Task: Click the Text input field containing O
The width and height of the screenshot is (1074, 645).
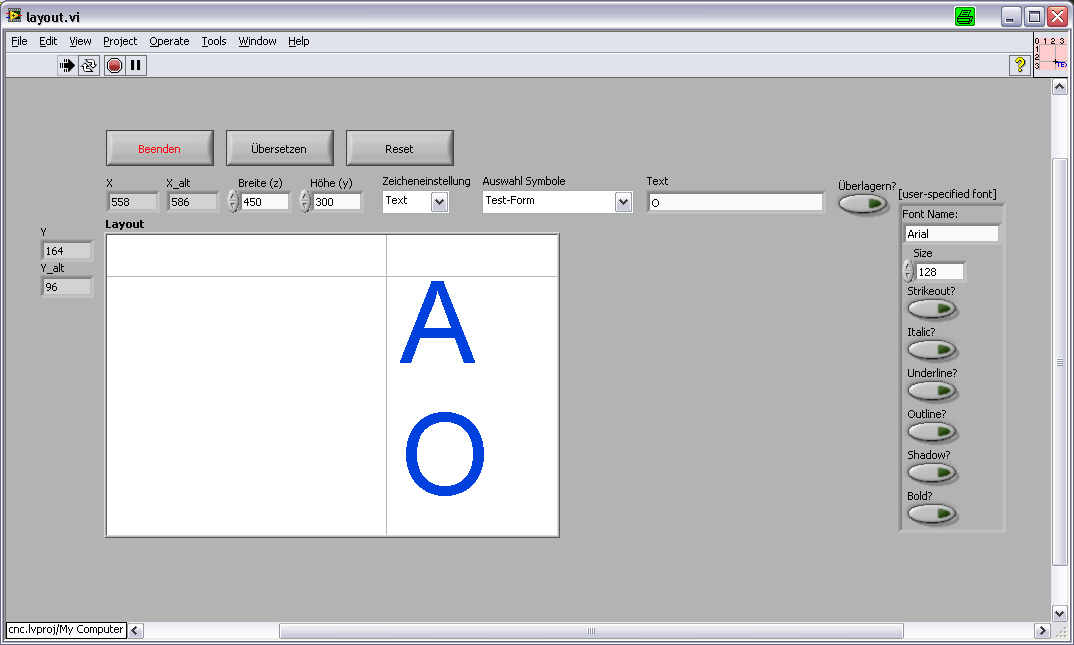Action: click(736, 203)
